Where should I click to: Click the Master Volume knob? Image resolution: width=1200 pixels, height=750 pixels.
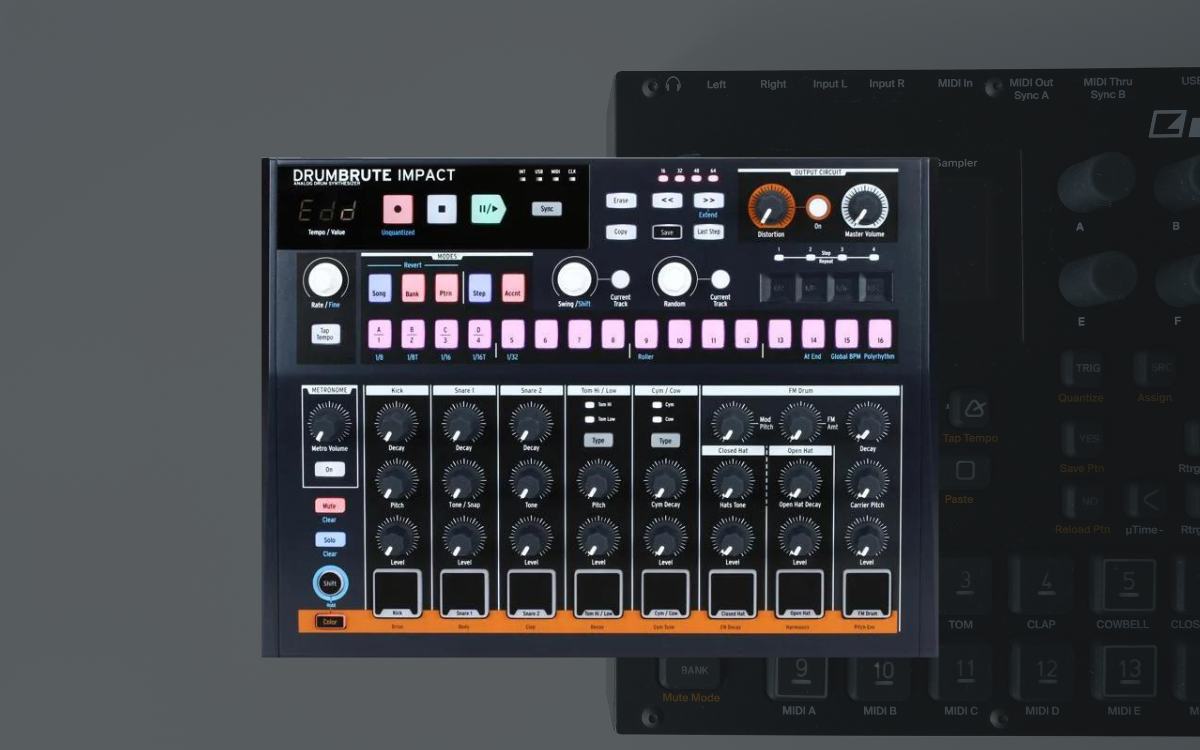point(864,207)
